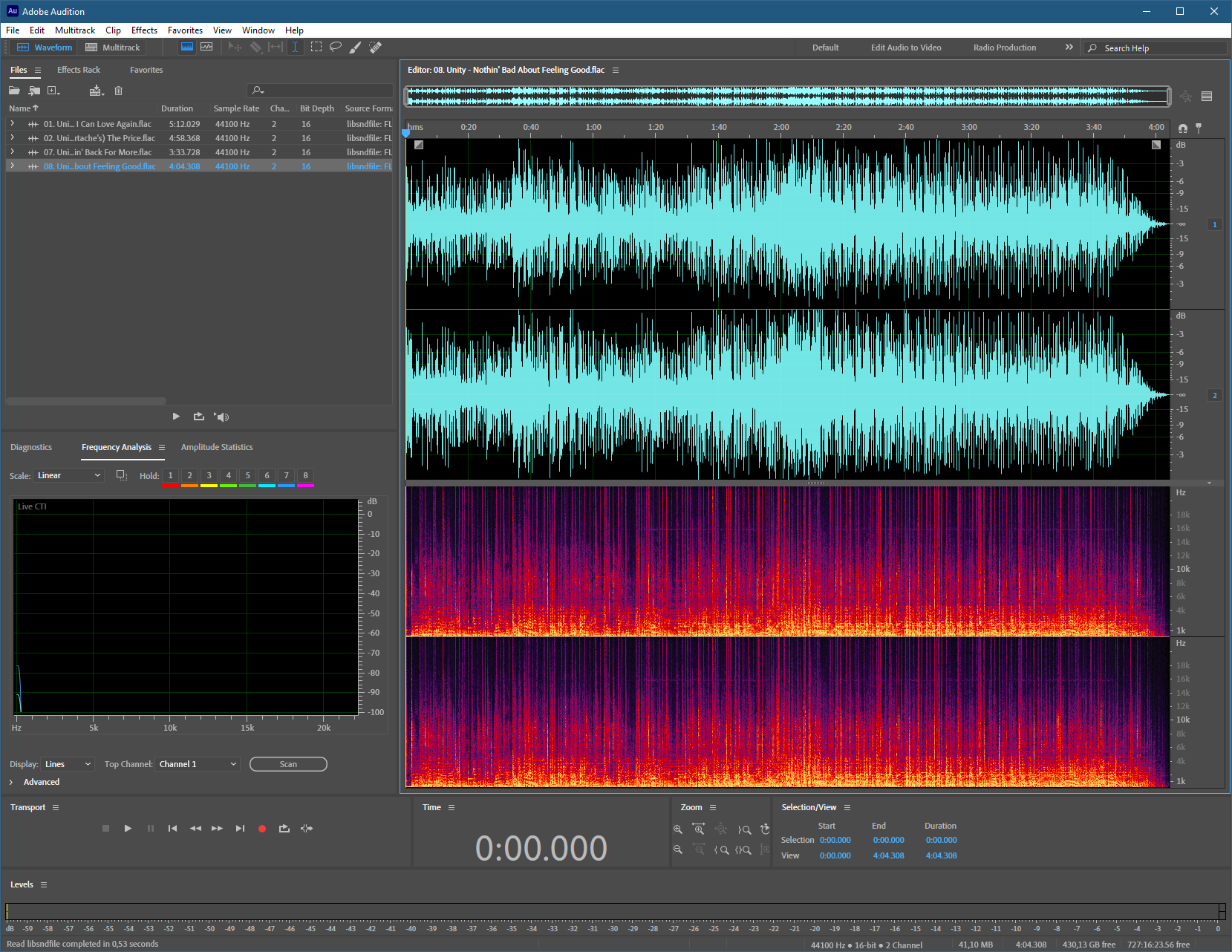The width and height of the screenshot is (1232, 952).
Task: Open the Favorites menu in menu bar
Action: click(x=185, y=30)
